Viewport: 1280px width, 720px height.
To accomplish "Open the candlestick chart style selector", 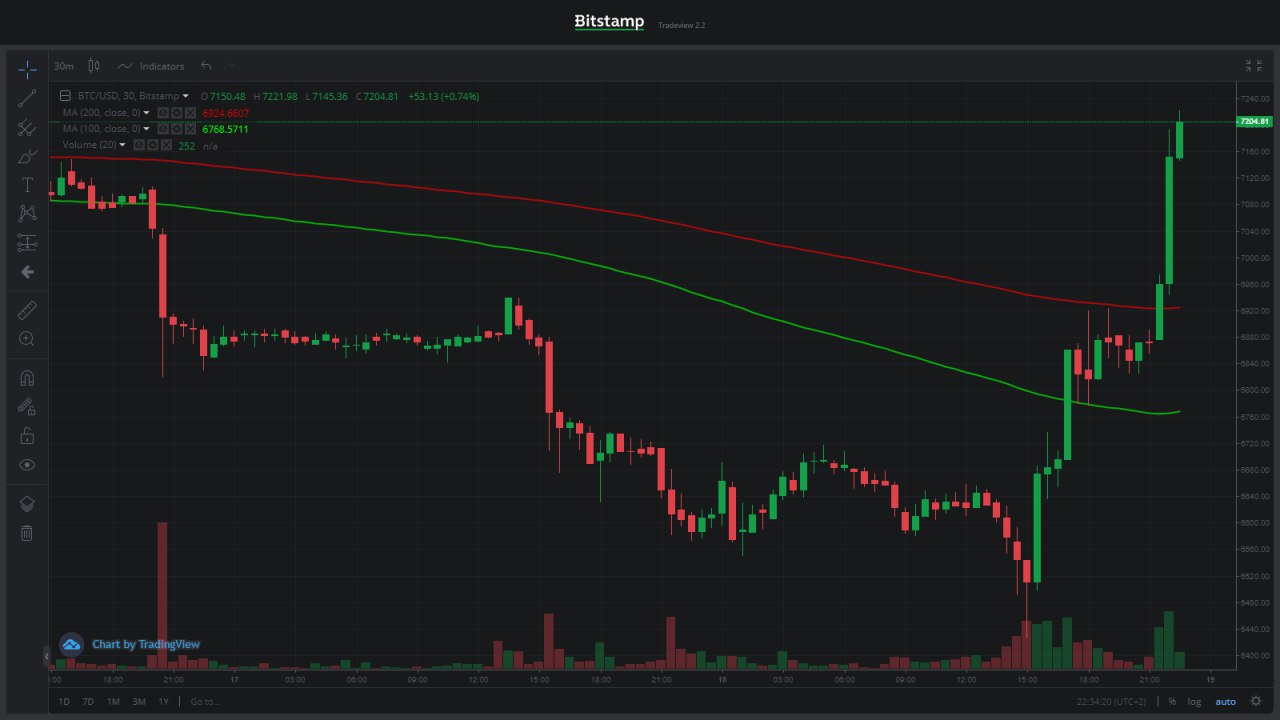I will tap(94, 66).
